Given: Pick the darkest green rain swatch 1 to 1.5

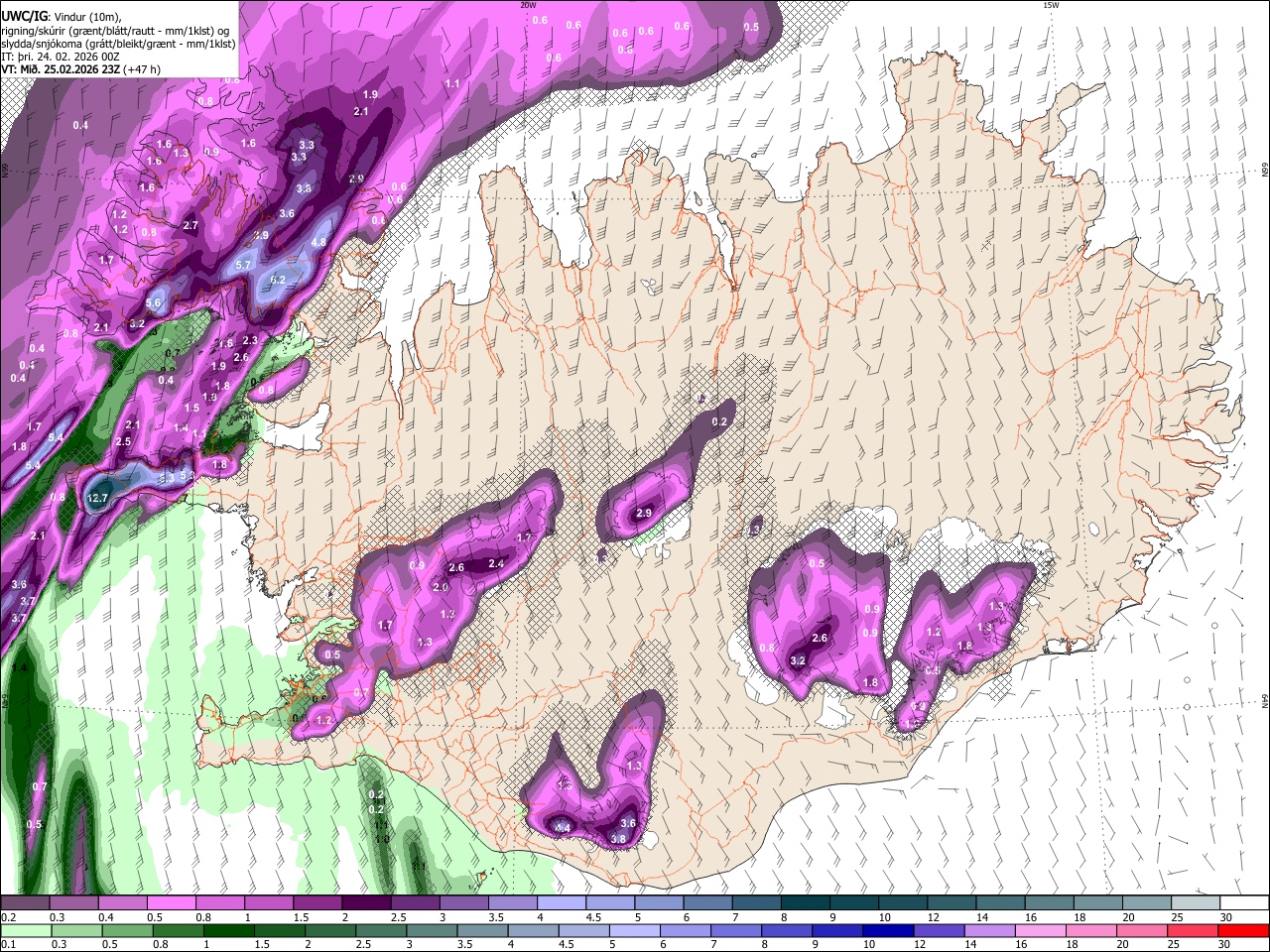Looking at the screenshot, I should [x=228, y=930].
